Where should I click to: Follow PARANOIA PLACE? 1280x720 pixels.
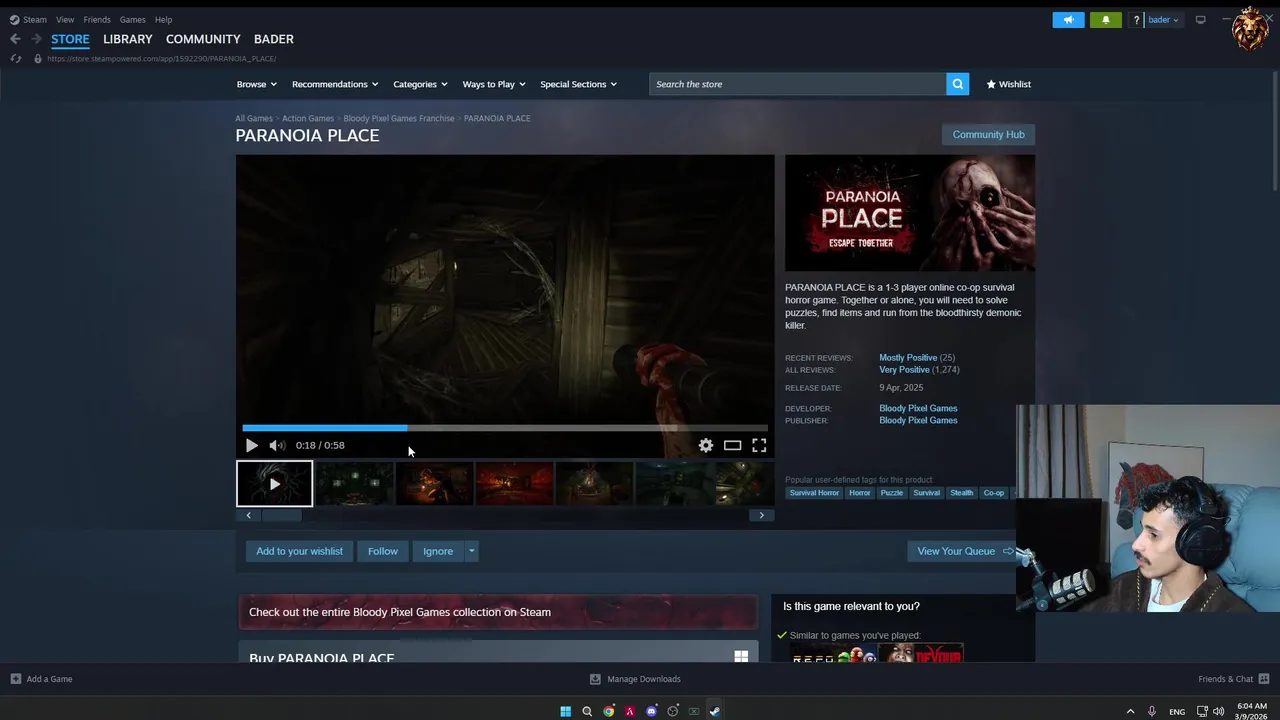382,551
